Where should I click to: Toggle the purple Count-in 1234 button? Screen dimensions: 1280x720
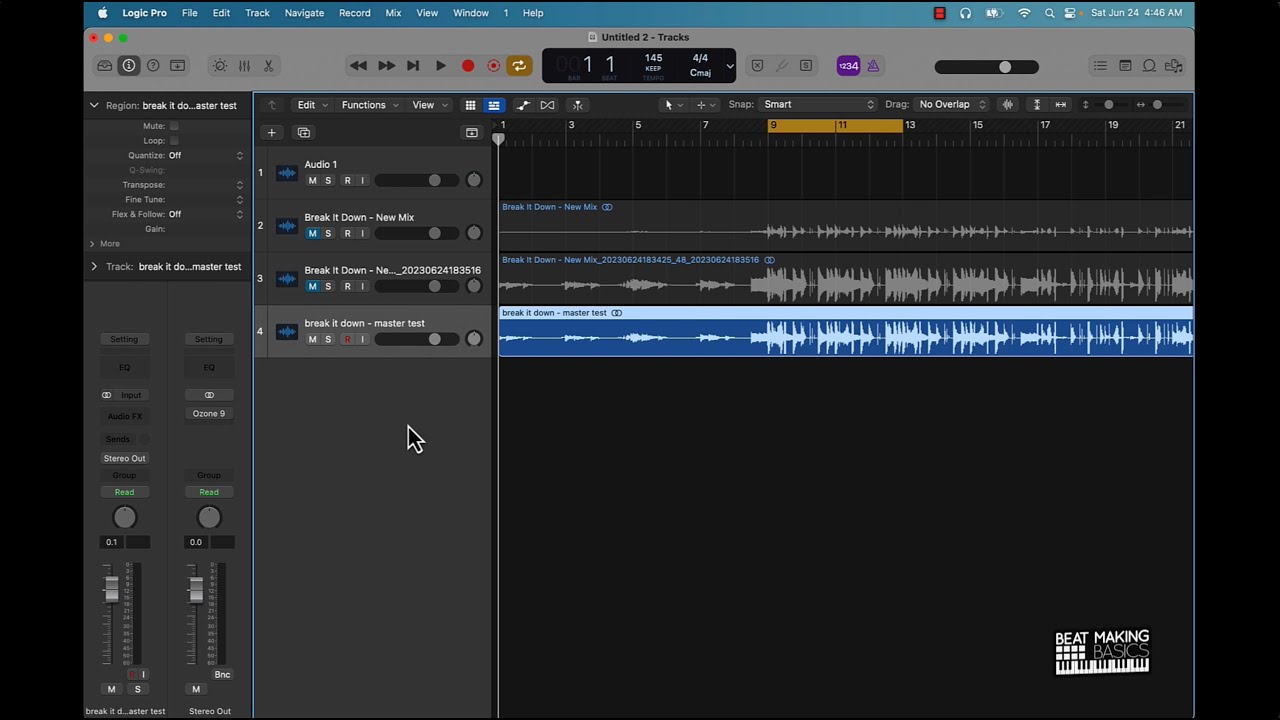848,66
